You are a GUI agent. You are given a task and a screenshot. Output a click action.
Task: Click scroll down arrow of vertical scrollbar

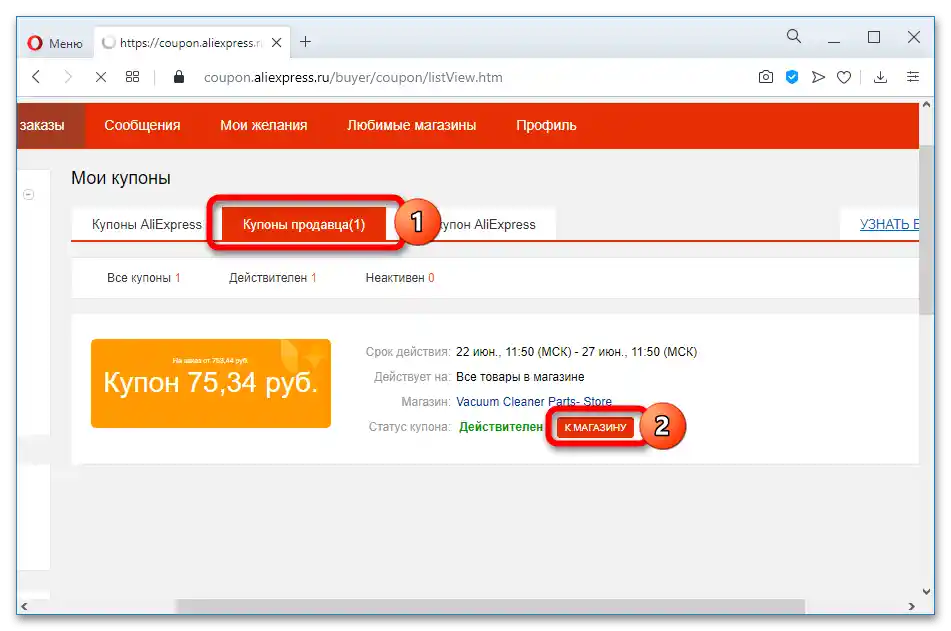click(x=926, y=592)
